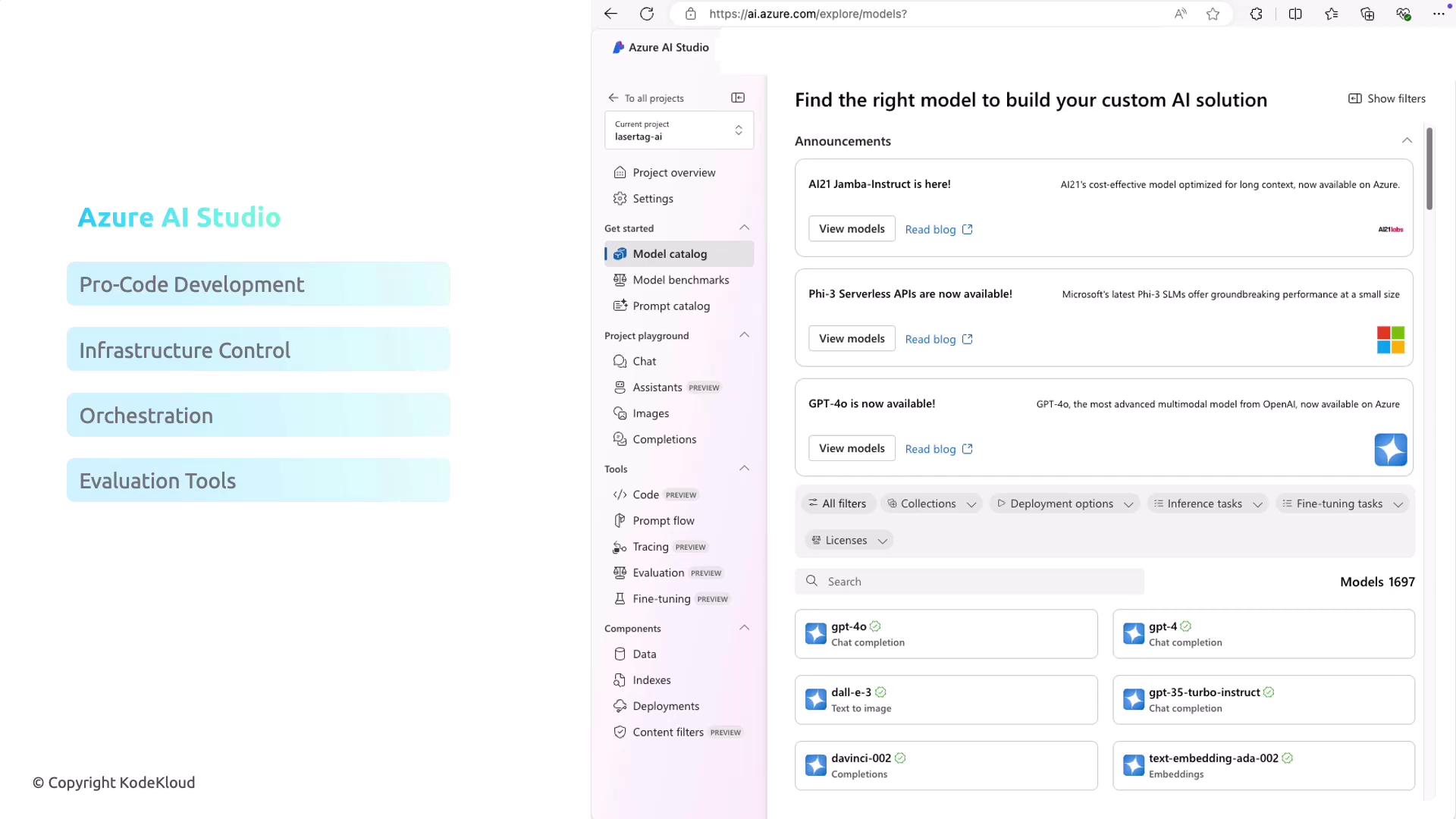Screen dimensions: 1456x819
Task: Click the gpt-4o model icon
Action: pyautogui.click(x=816, y=634)
